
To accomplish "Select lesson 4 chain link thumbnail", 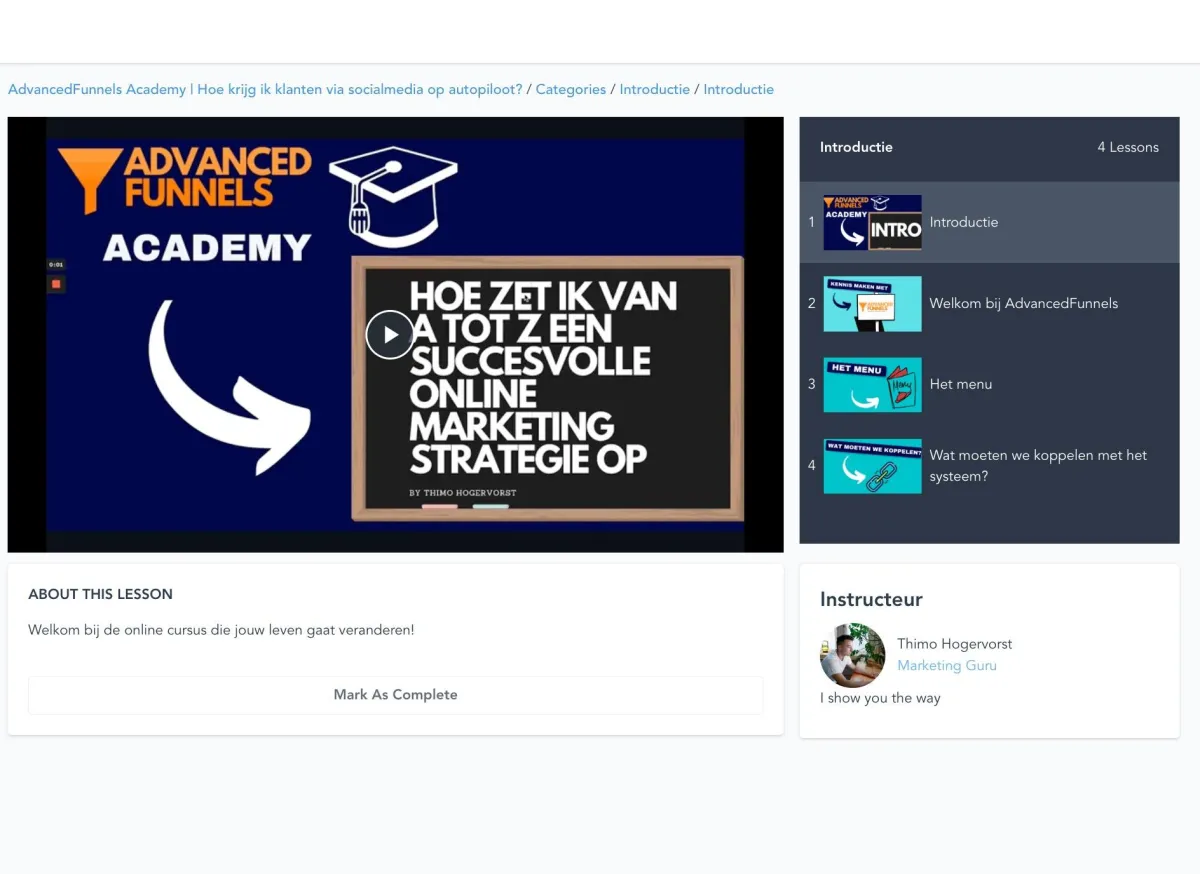I will click(x=872, y=466).
